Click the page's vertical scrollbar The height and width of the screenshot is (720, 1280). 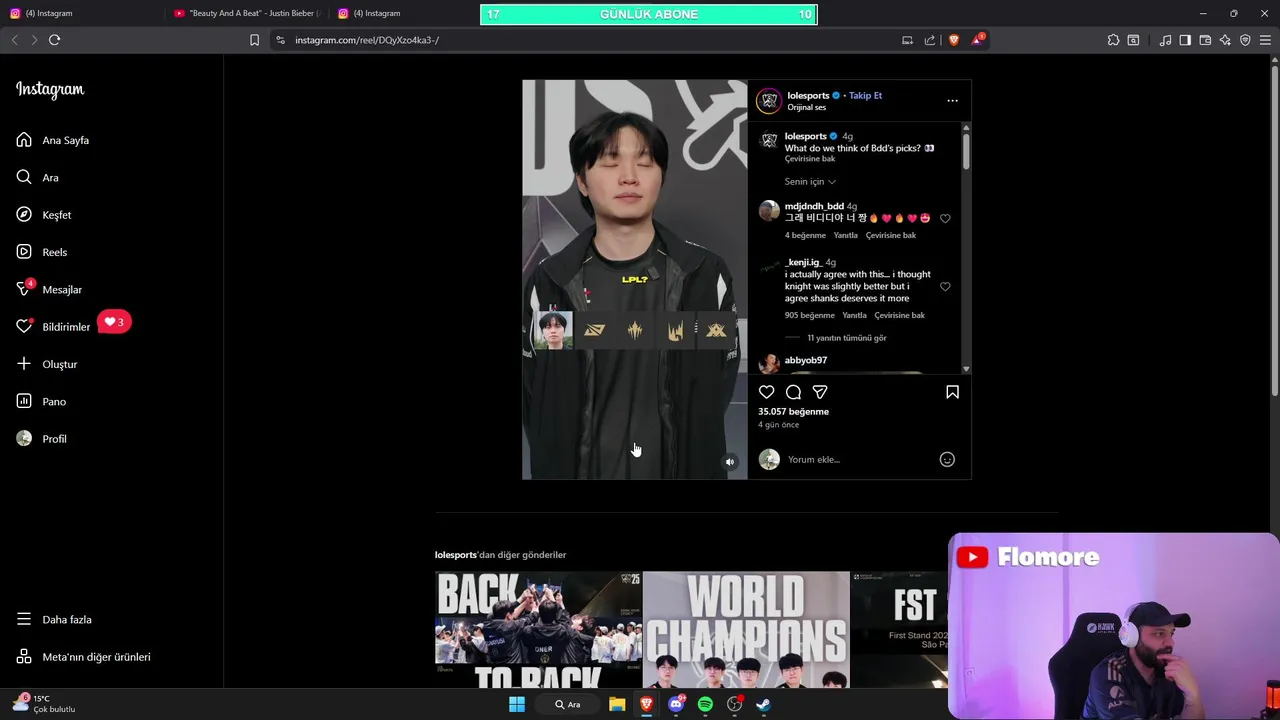click(x=1274, y=230)
